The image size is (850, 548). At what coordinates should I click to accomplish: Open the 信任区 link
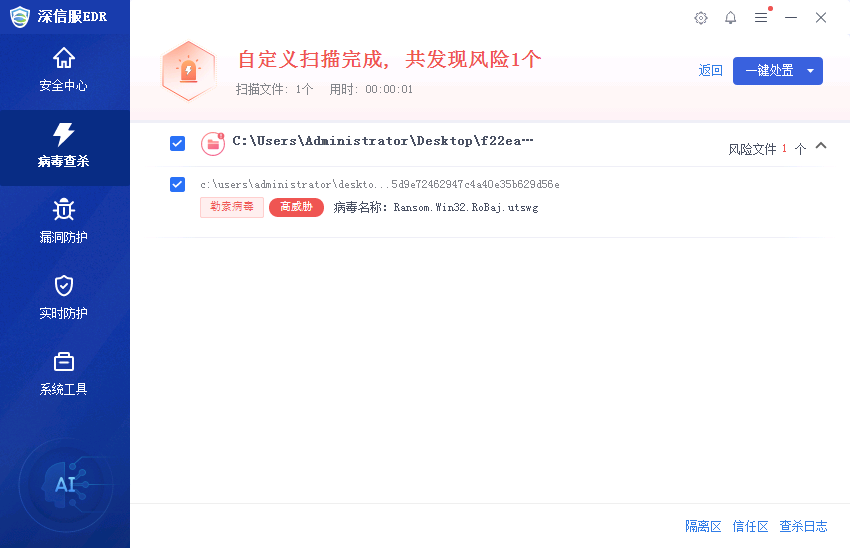click(750, 526)
